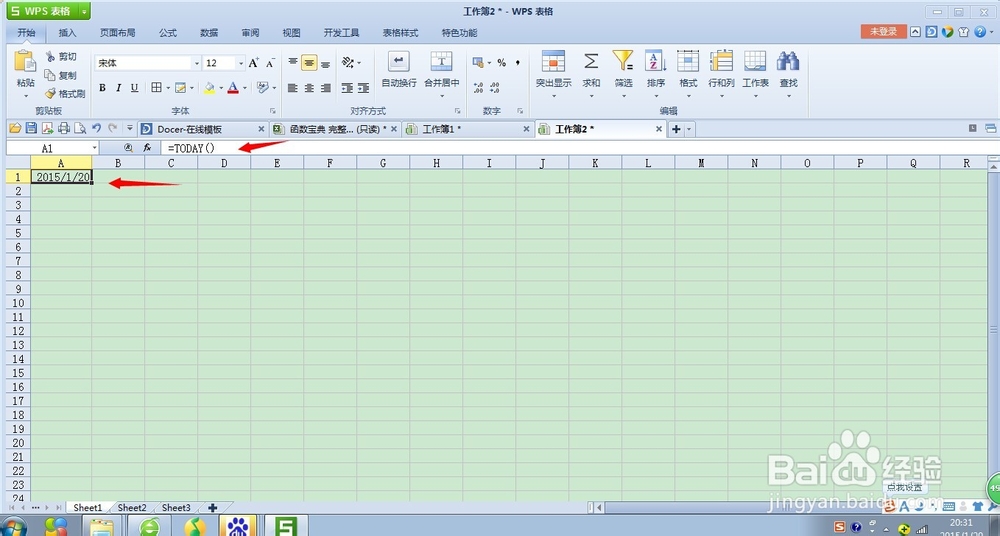Viewport: 1000px width, 536px height.
Task: Cut selection with the 剪切 scissors icon
Action: 50,57
